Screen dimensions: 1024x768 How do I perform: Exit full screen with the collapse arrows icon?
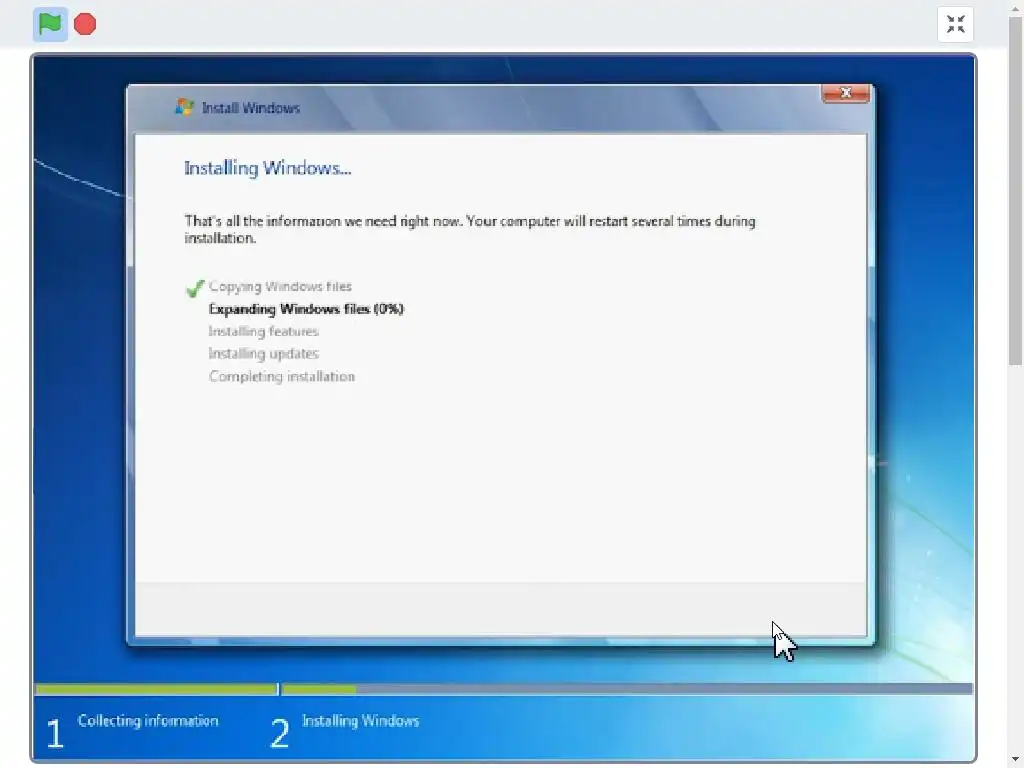(x=955, y=24)
